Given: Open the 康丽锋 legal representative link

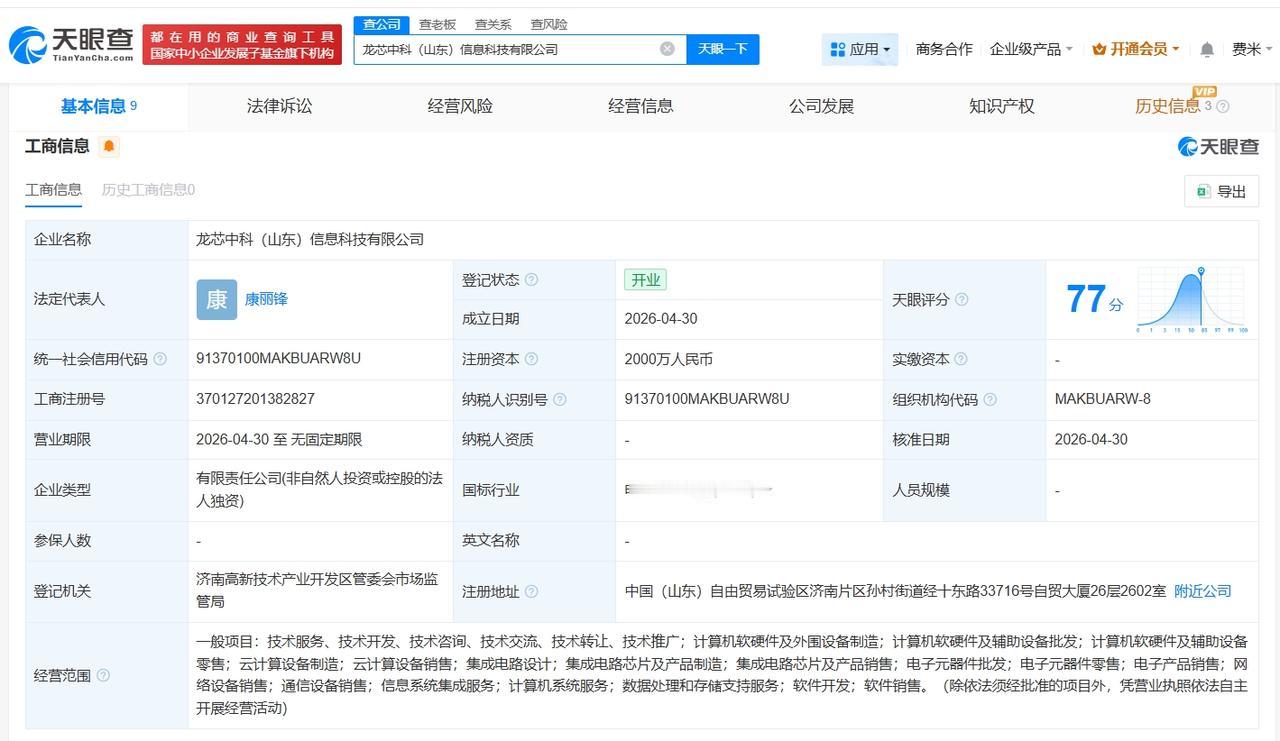Looking at the screenshot, I should pos(266,299).
